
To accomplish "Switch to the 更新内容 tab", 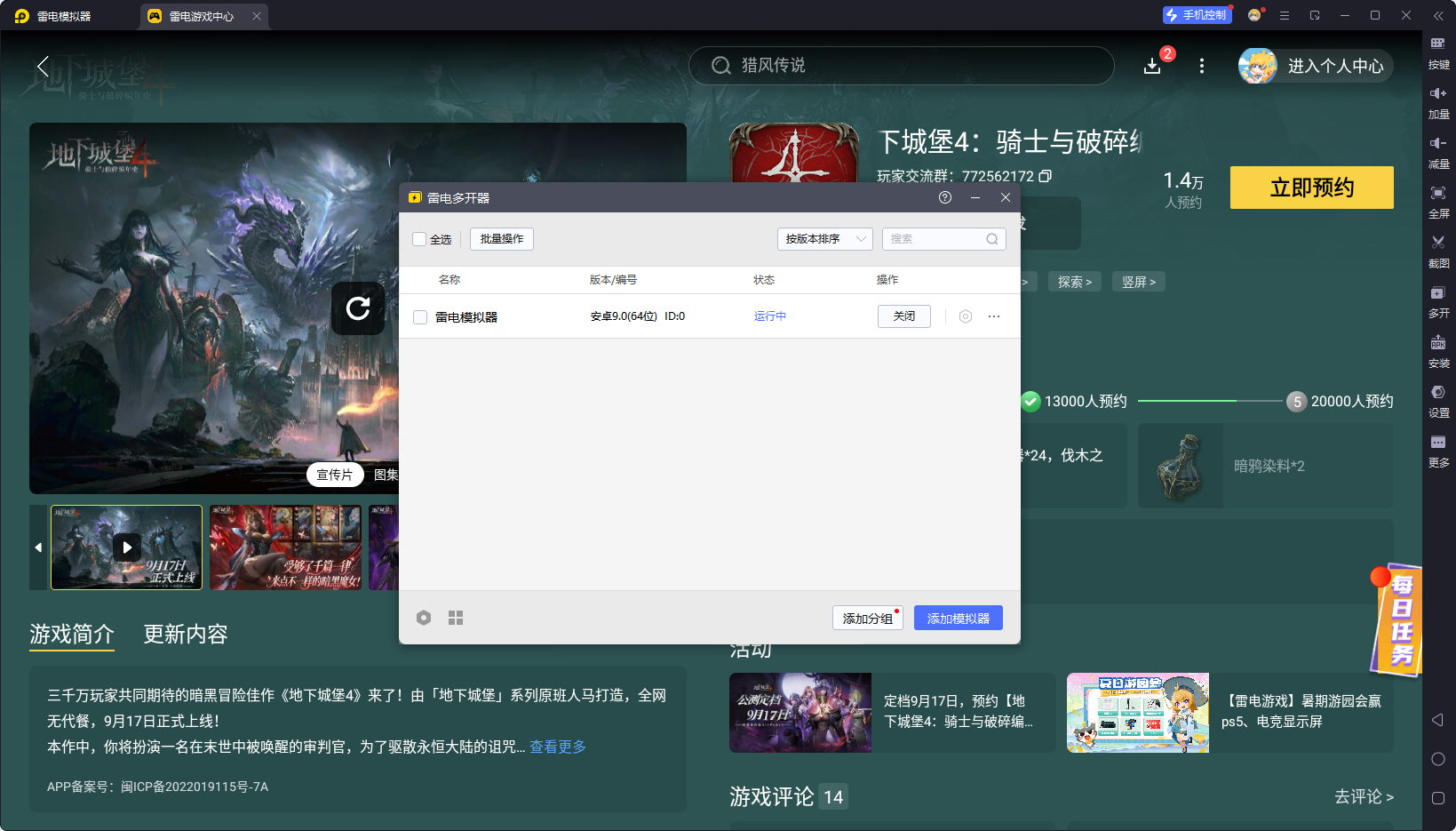I will click(186, 634).
